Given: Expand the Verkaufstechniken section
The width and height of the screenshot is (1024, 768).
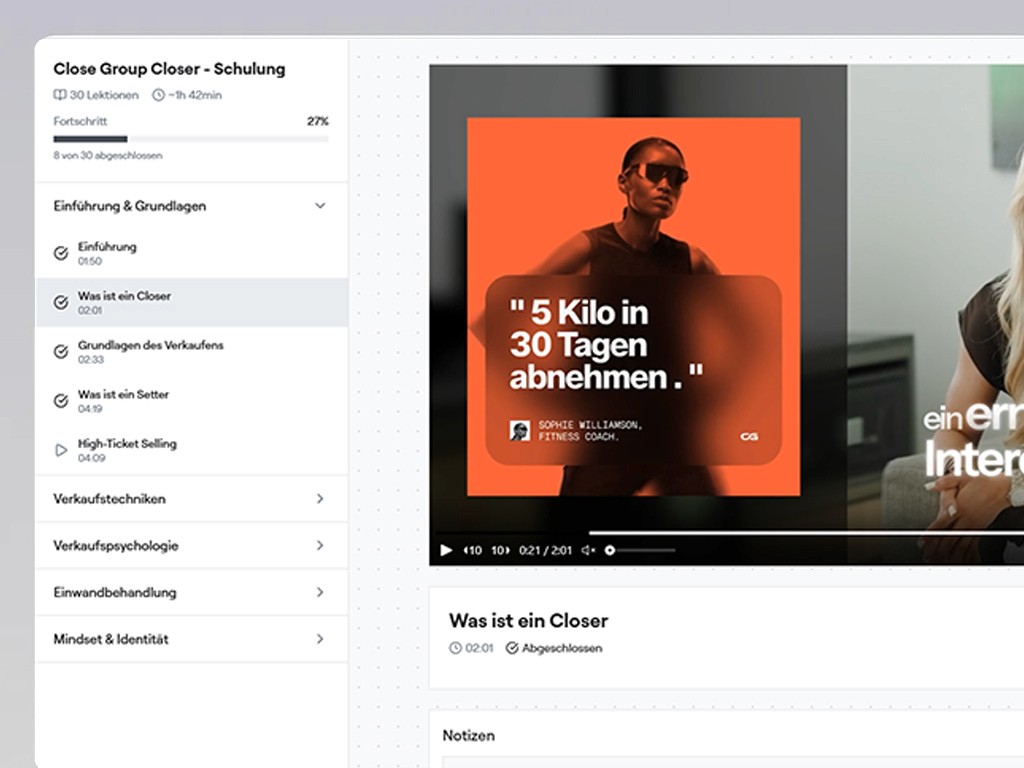Looking at the screenshot, I should click(x=191, y=499).
